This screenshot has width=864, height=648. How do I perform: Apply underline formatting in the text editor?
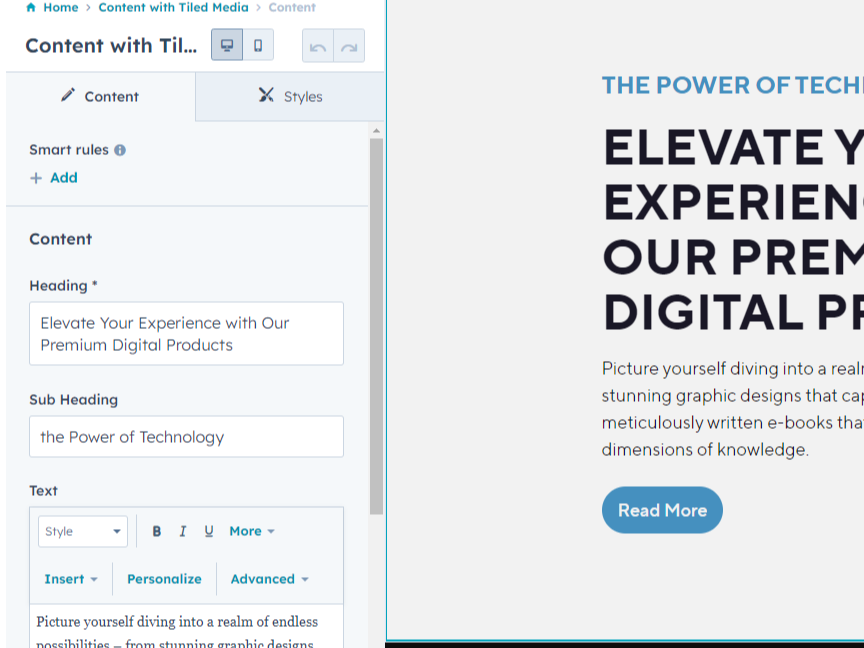209,532
